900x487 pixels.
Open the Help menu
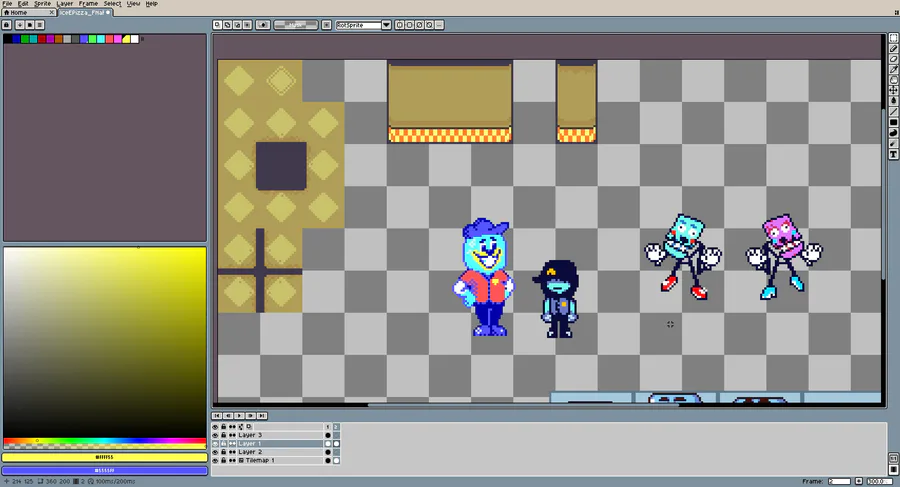[152, 3]
